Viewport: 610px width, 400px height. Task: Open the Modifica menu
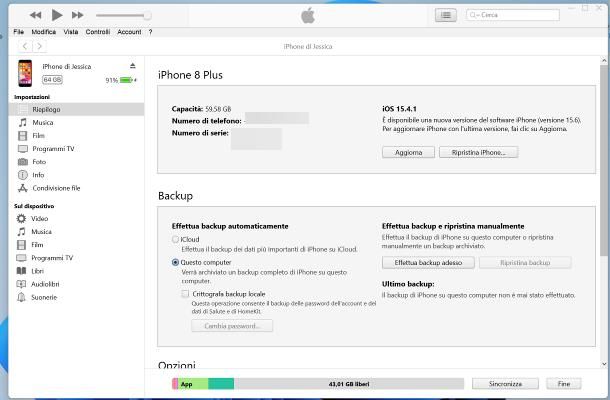point(44,32)
